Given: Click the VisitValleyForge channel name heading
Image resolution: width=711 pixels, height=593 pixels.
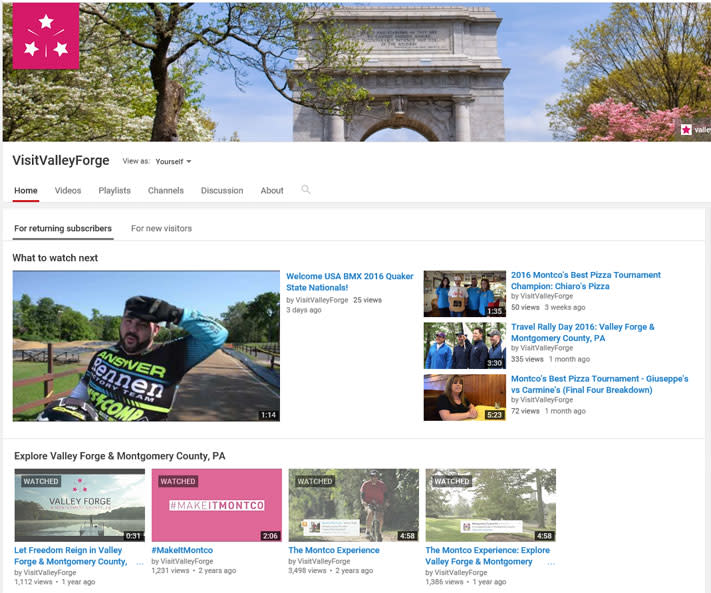Looking at the screenshot, I should 61,160.
